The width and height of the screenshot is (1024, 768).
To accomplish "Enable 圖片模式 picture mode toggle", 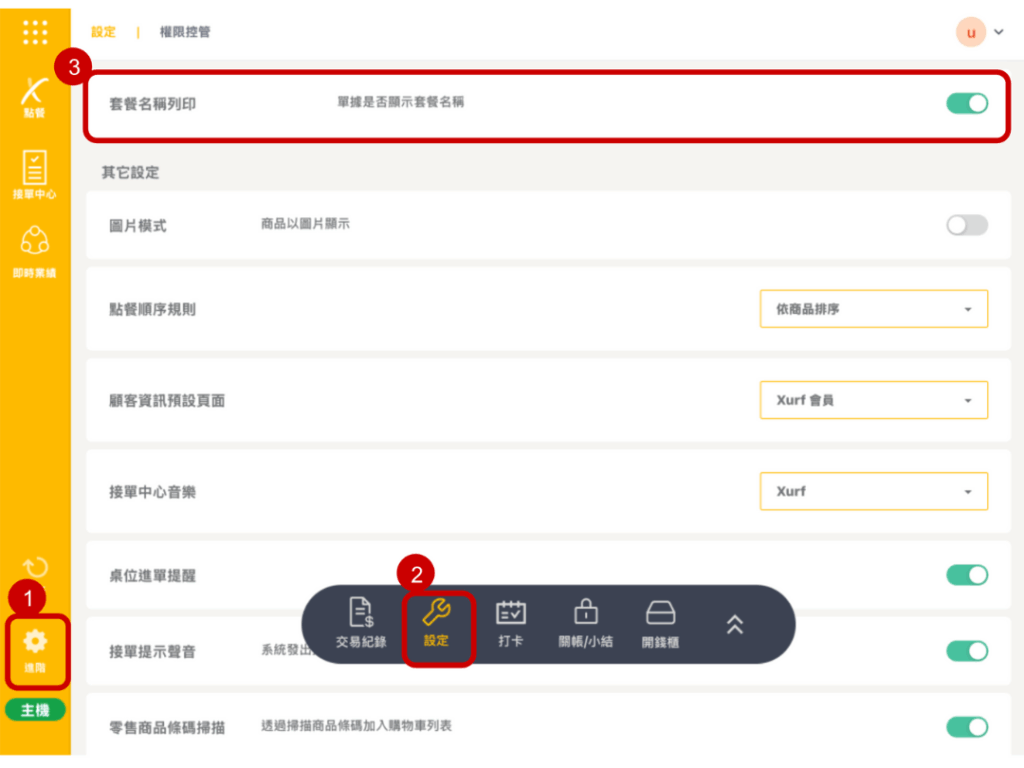I will tap(966, 225).
